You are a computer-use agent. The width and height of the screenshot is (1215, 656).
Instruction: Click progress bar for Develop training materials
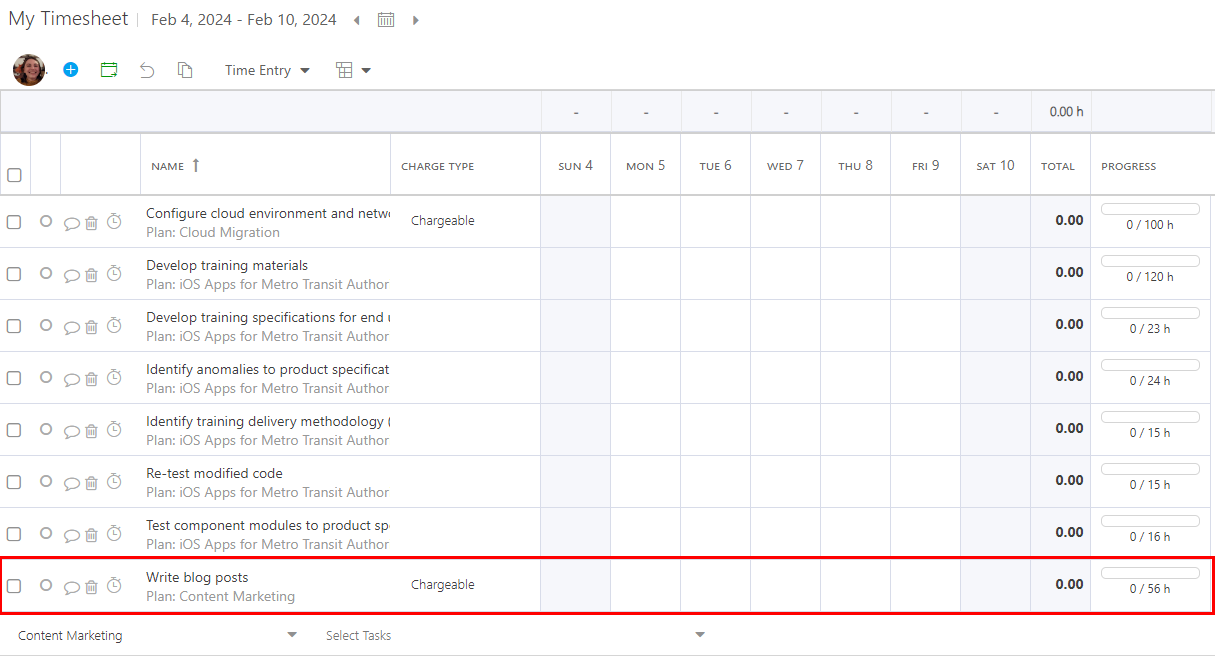click(x=1150, y=261)
